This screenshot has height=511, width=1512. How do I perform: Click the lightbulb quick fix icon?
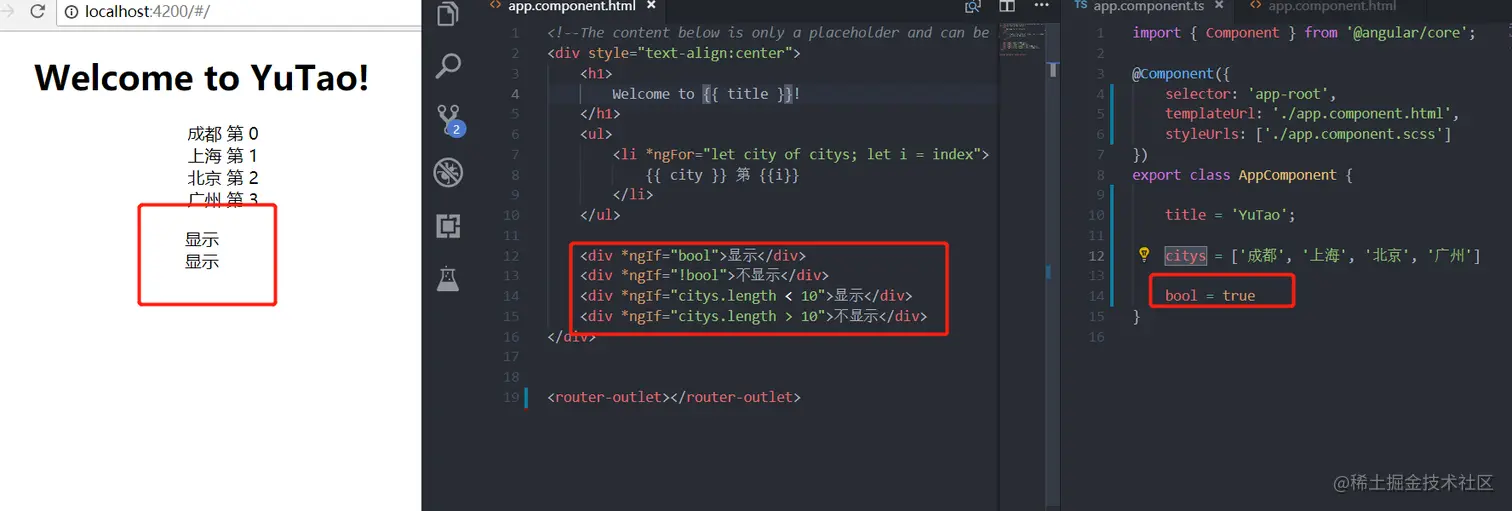1145,255
